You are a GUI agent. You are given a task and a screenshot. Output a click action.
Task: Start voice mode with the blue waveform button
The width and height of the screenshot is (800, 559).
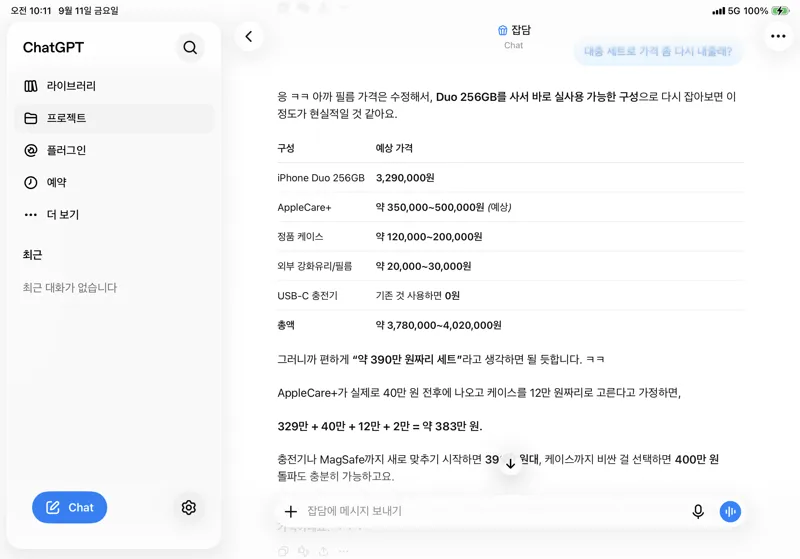coord(730,511)
